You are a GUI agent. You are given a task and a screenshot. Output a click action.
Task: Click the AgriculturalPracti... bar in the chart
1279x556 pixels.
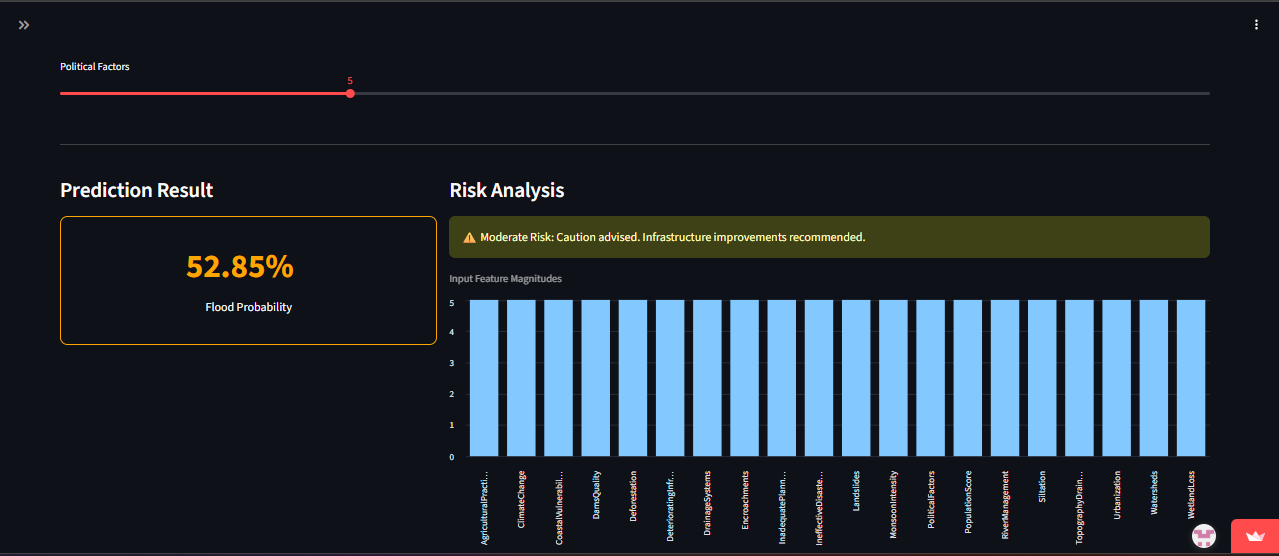click(x=484, y=378)
